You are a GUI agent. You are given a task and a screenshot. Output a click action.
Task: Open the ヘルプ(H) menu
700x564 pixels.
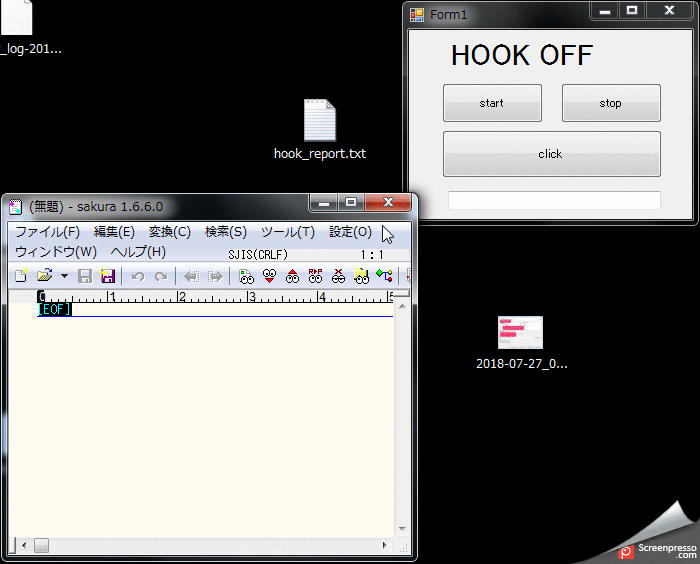pos(138,252)
